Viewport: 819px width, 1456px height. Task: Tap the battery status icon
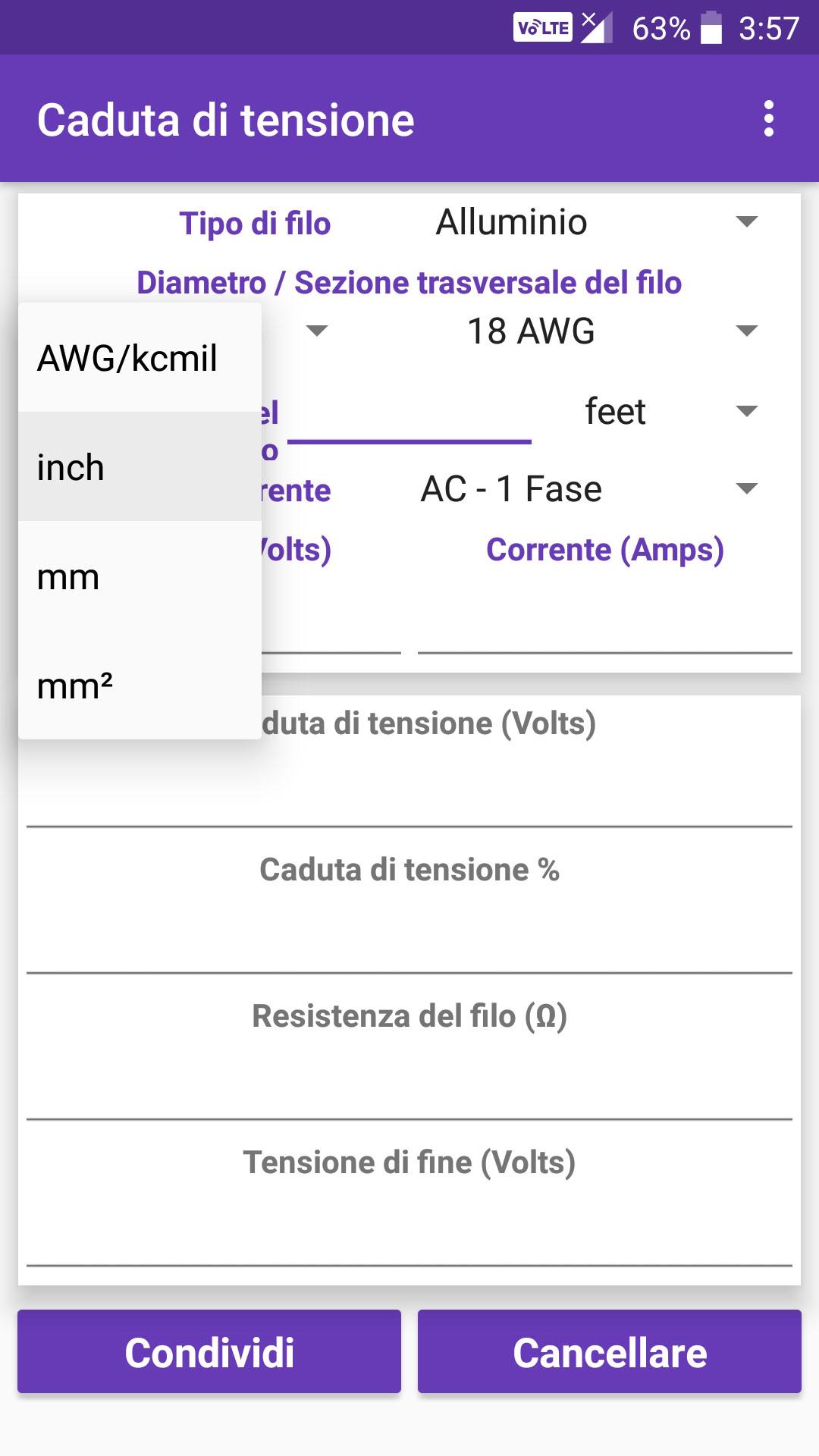click(x=711, y=28)
